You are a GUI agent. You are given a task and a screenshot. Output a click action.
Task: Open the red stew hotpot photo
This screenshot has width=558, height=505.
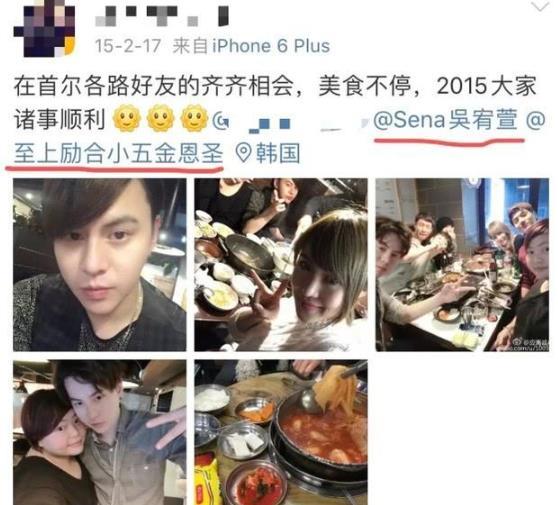click(x=281, y=432)
